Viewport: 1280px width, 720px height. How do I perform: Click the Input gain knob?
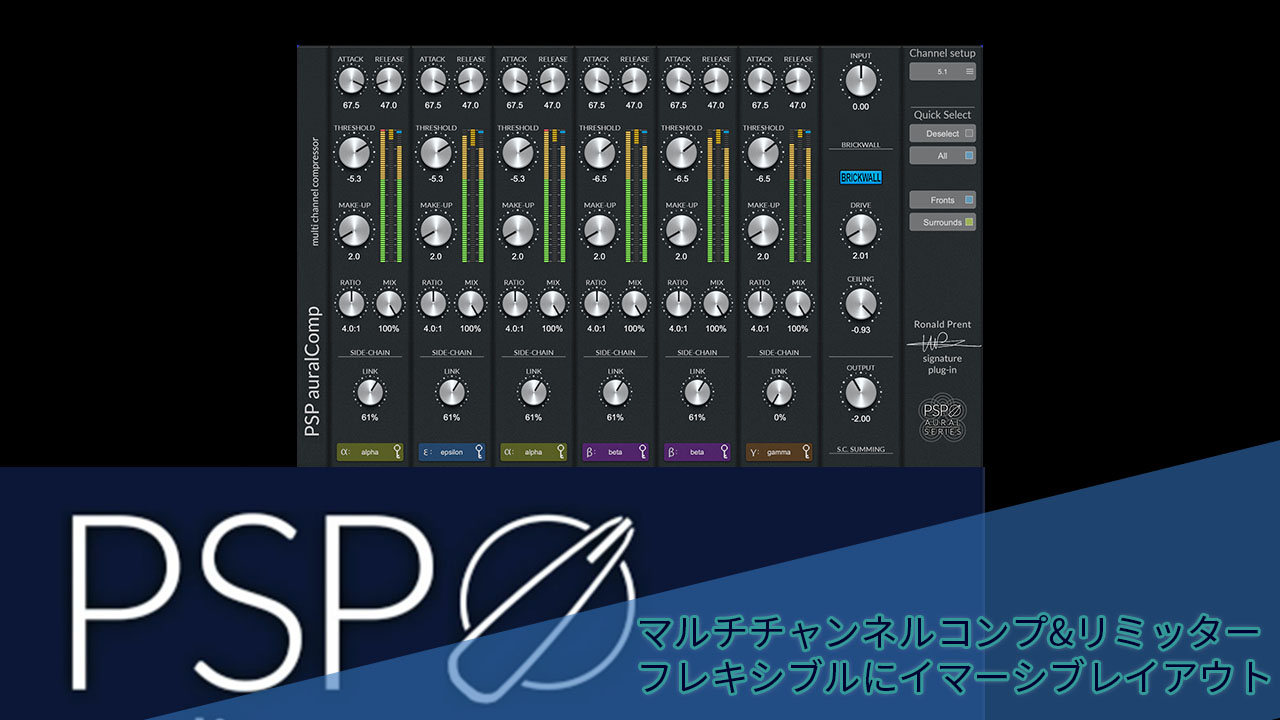(x=860, y=81)
